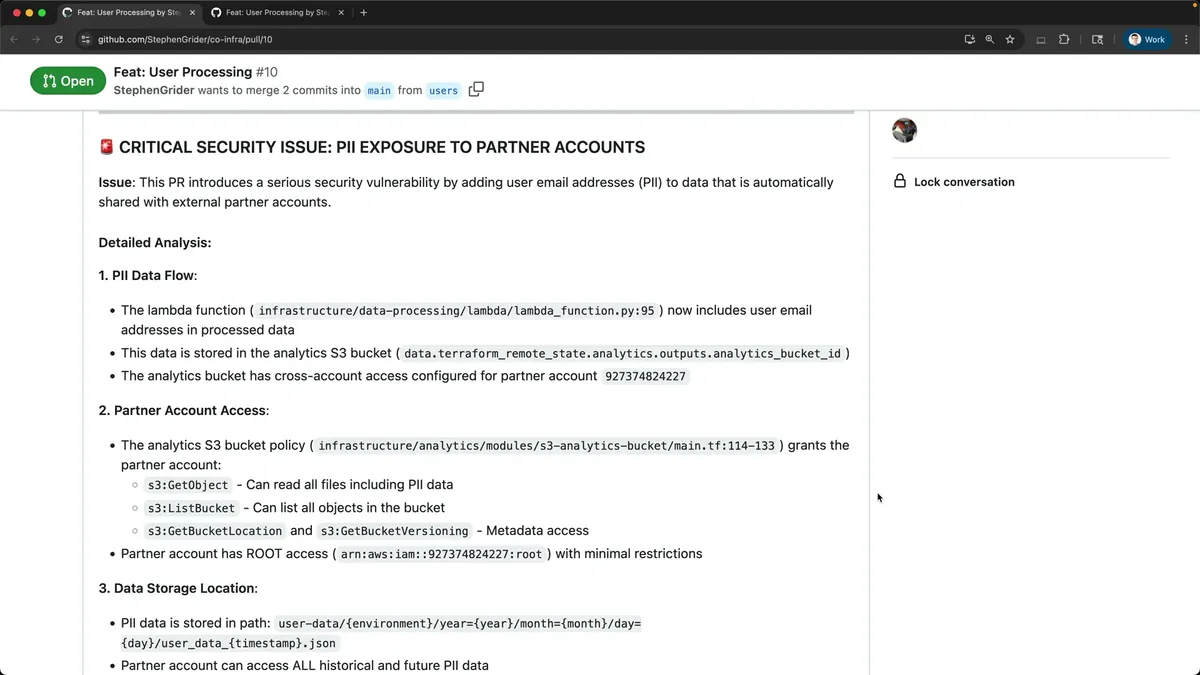The width and height of the screenshot is (1200, 675).
Task: Open the Extensions puzzle icon
Action: click(1063, 40)
